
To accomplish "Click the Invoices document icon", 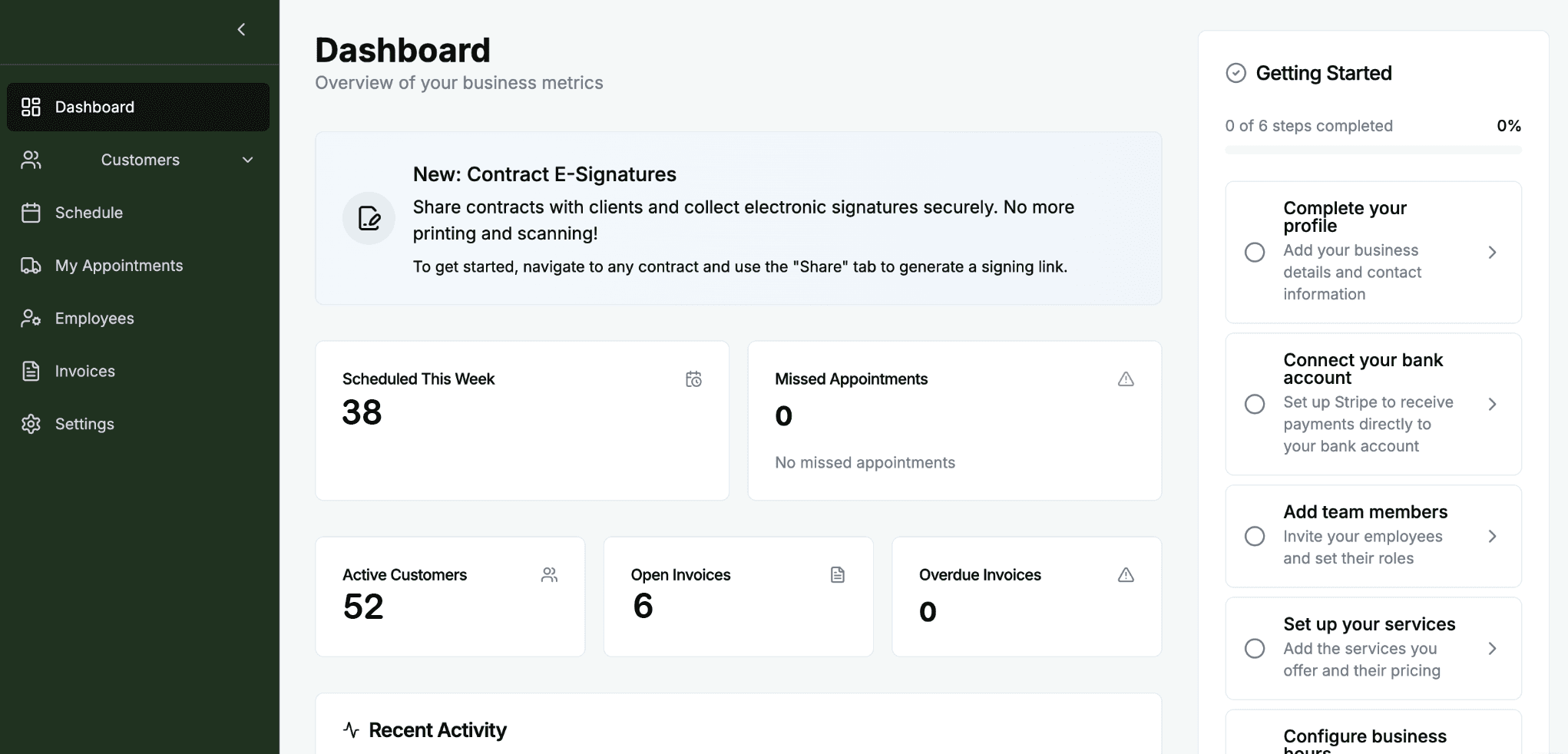I will 31,371.
